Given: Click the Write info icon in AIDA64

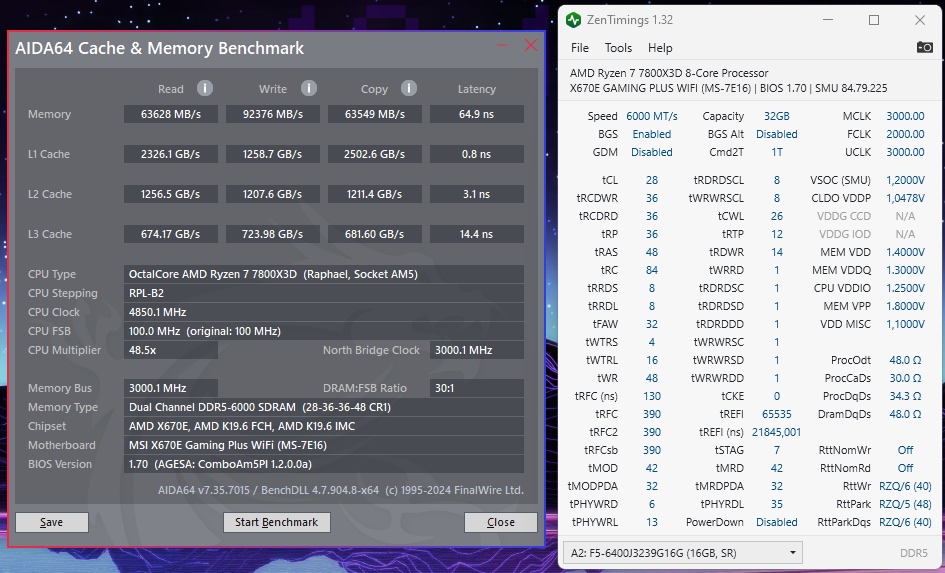Looking at the screenshot, I should tap(309, 89).
